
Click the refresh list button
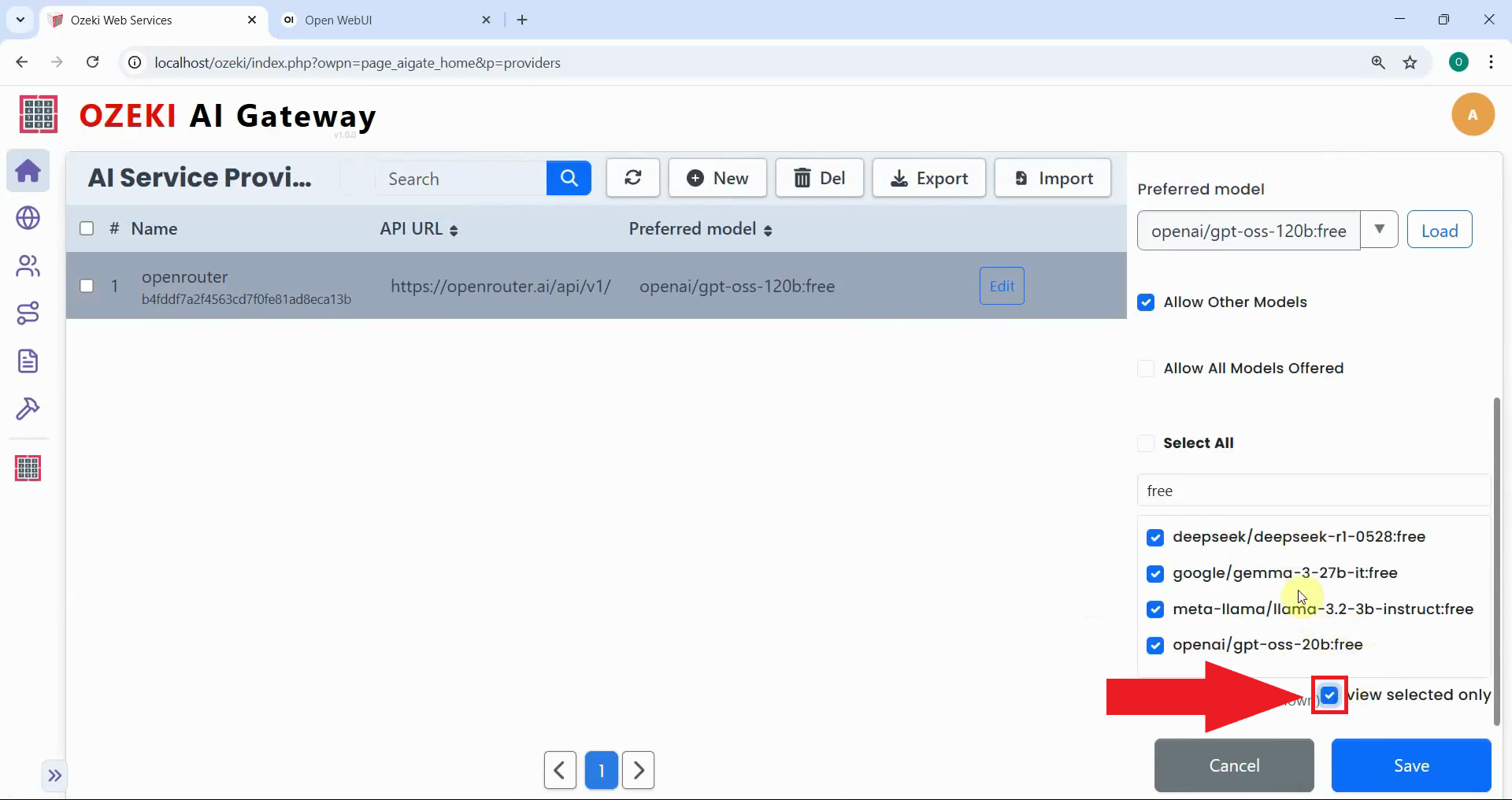click(632, 178)
